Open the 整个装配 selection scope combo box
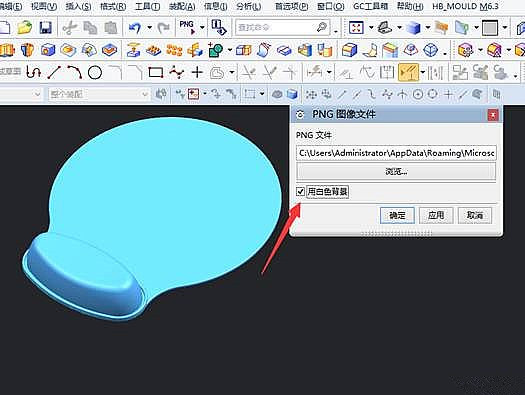Image resolution: width=525 pixels, height=395 pixels. pyautogui.click(x=99, y=94)
